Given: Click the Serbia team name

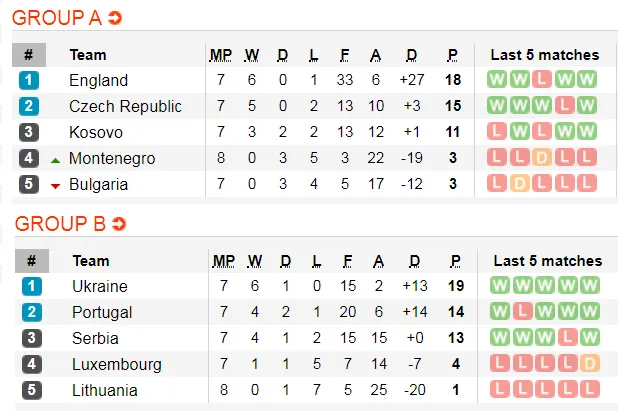Looking at the screenshot, I should [x=95, y=338].
